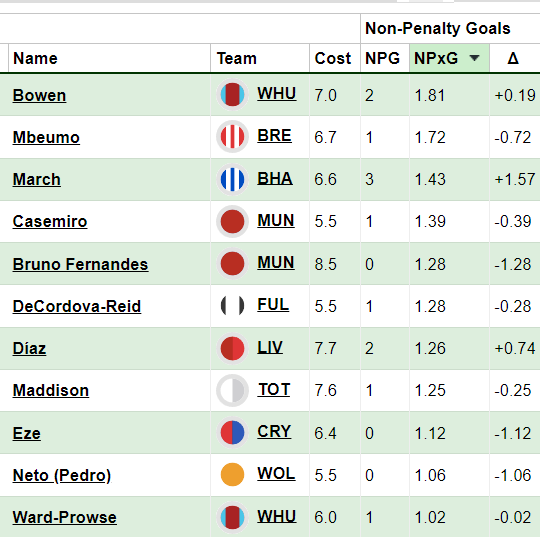Follow MUN team link for Casemiro

(276, 220)
